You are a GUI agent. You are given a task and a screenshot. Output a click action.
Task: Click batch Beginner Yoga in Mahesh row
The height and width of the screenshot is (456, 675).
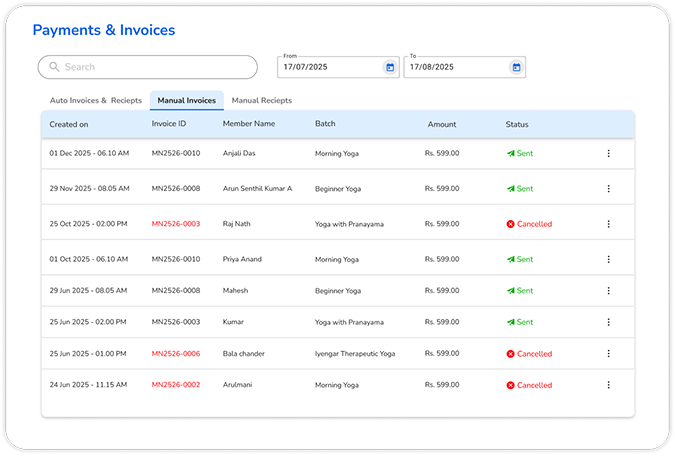[x=338, y=291]
